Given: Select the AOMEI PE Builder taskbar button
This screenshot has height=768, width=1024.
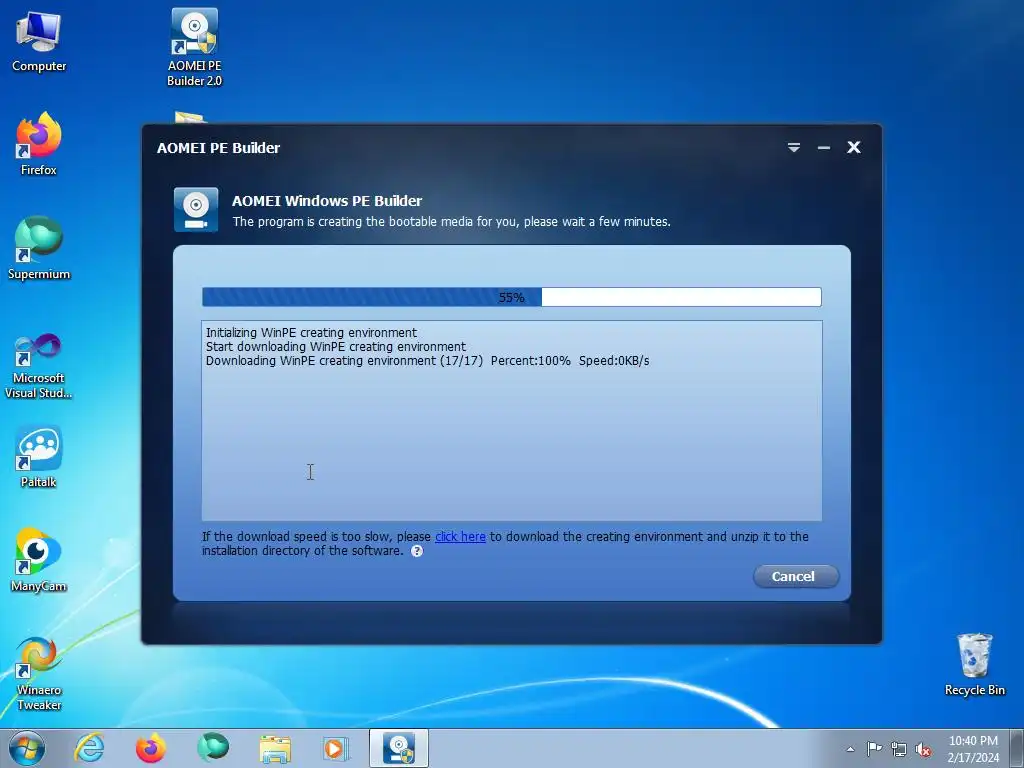Looking at the screenshot, I should click(398, 748).
